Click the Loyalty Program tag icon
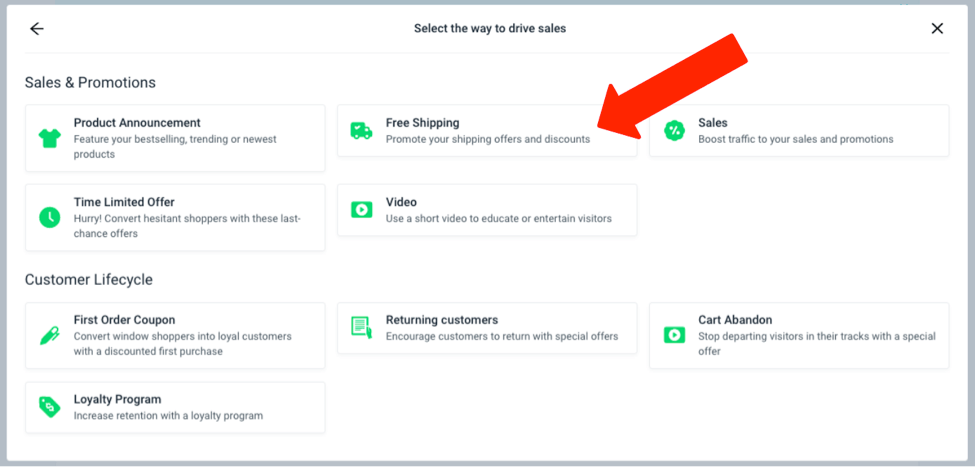Image resolution: width=975 pixels, height=467 pixels. (49, 406)
